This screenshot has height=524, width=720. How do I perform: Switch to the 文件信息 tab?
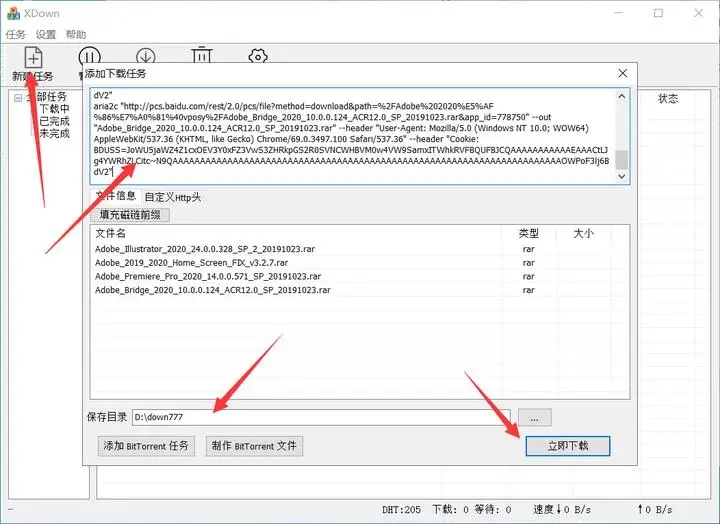click(x=116, y=196)
